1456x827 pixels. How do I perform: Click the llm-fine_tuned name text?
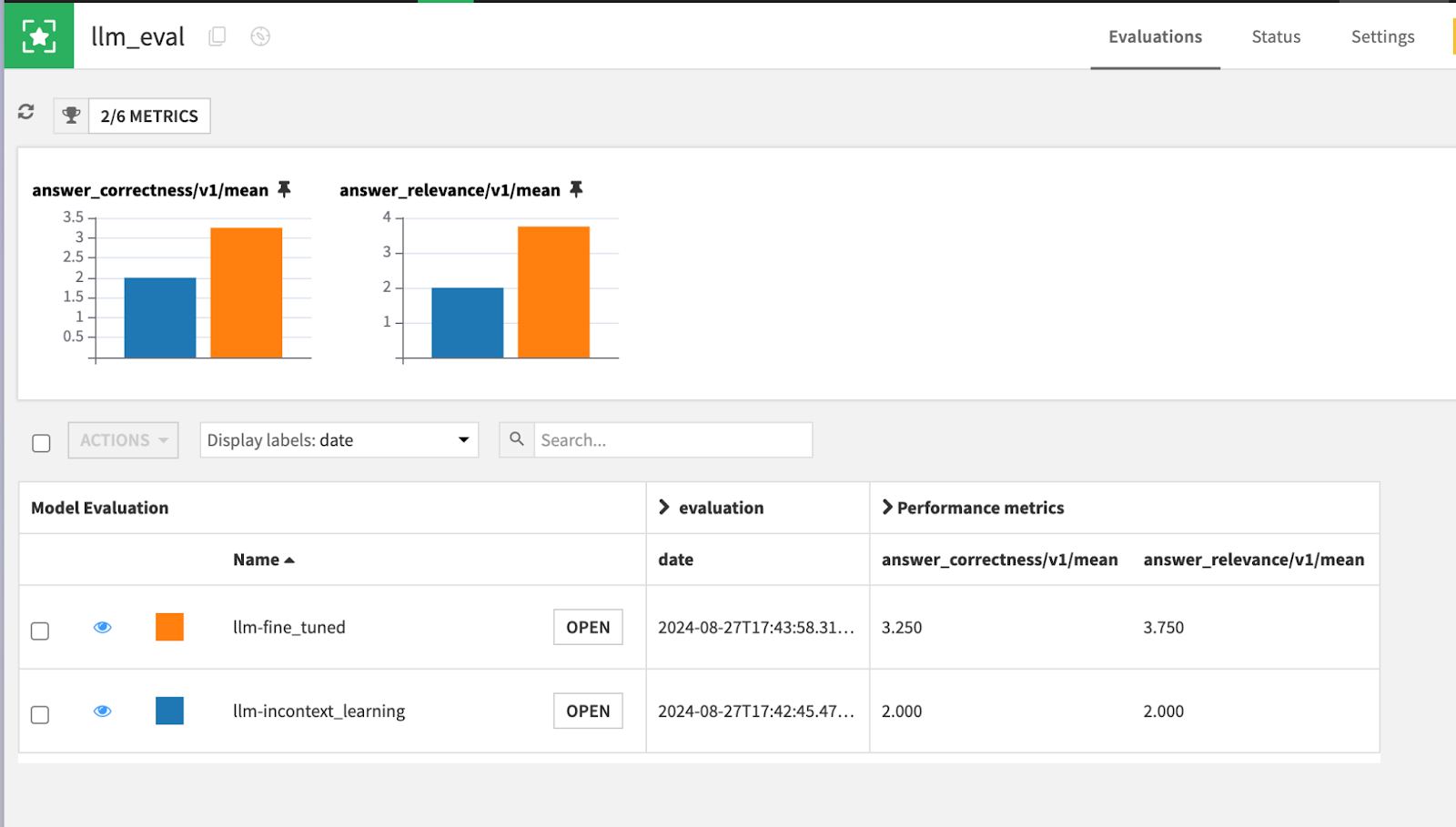tap(289, 627)
